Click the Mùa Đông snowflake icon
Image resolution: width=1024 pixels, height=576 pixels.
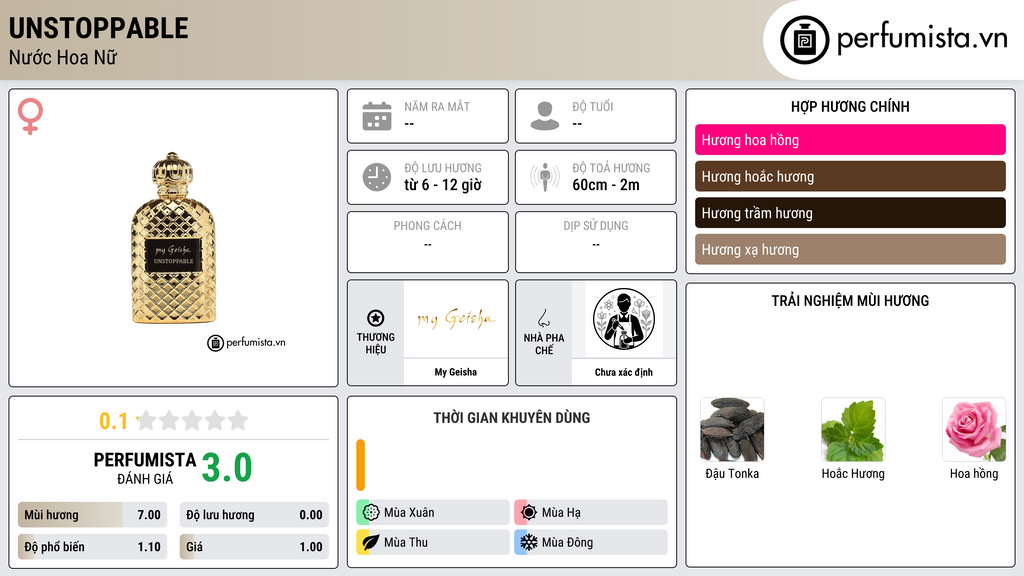pos(529,542)
